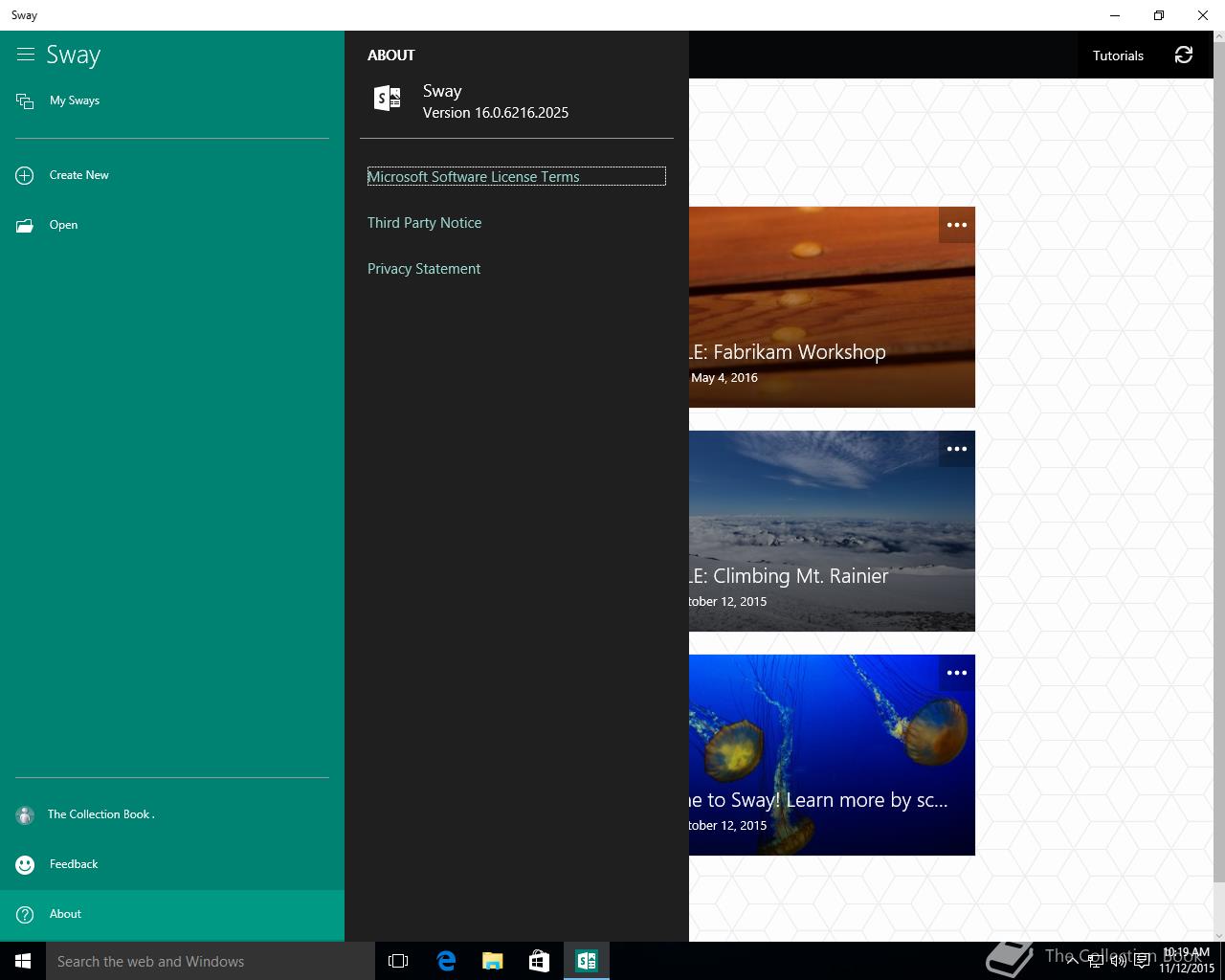Open The Collection Book account profile
Viewport: 1225px width, 980px height.
100,814
